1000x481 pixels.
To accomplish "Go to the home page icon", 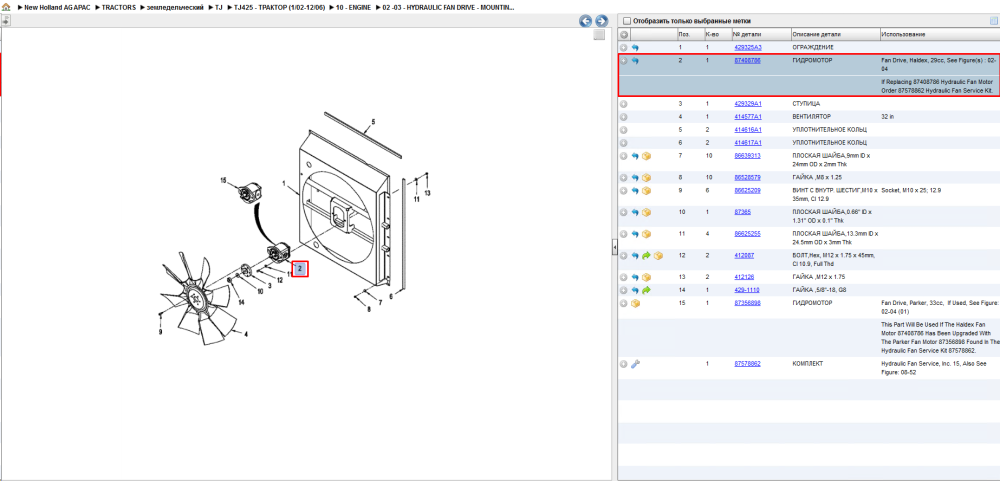I will (x=6, y=7).
